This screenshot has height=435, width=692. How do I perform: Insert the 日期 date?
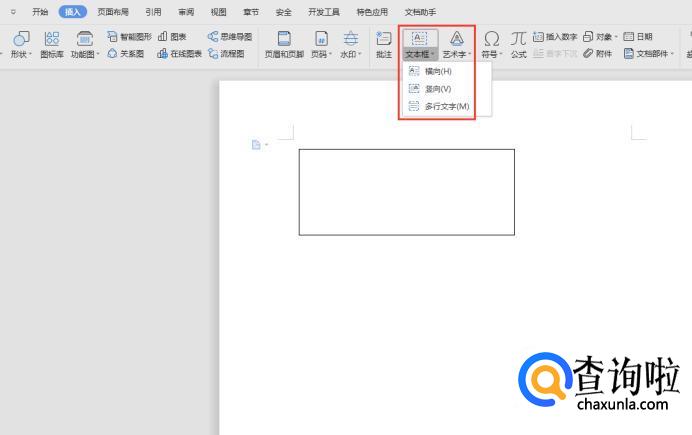tap(638, 37)
